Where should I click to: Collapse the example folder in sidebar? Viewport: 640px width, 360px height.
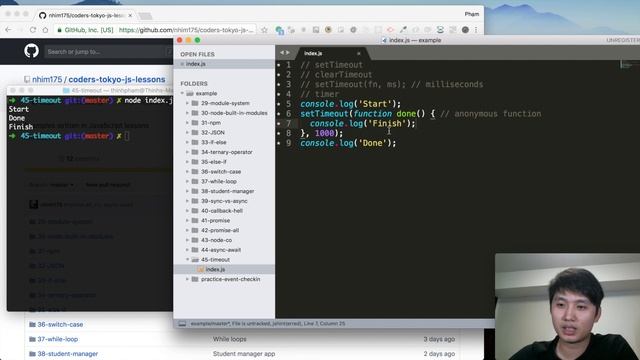click(x=182, y=93)
